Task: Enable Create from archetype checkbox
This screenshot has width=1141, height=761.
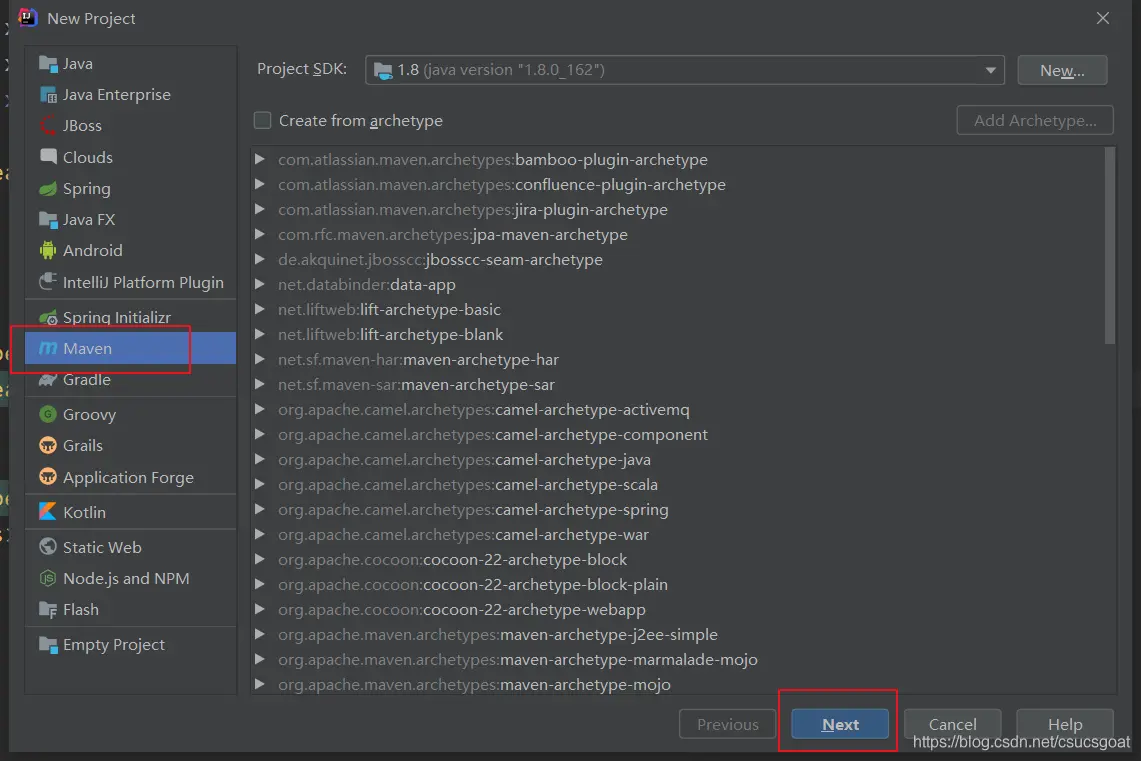Action: point(263,121)
